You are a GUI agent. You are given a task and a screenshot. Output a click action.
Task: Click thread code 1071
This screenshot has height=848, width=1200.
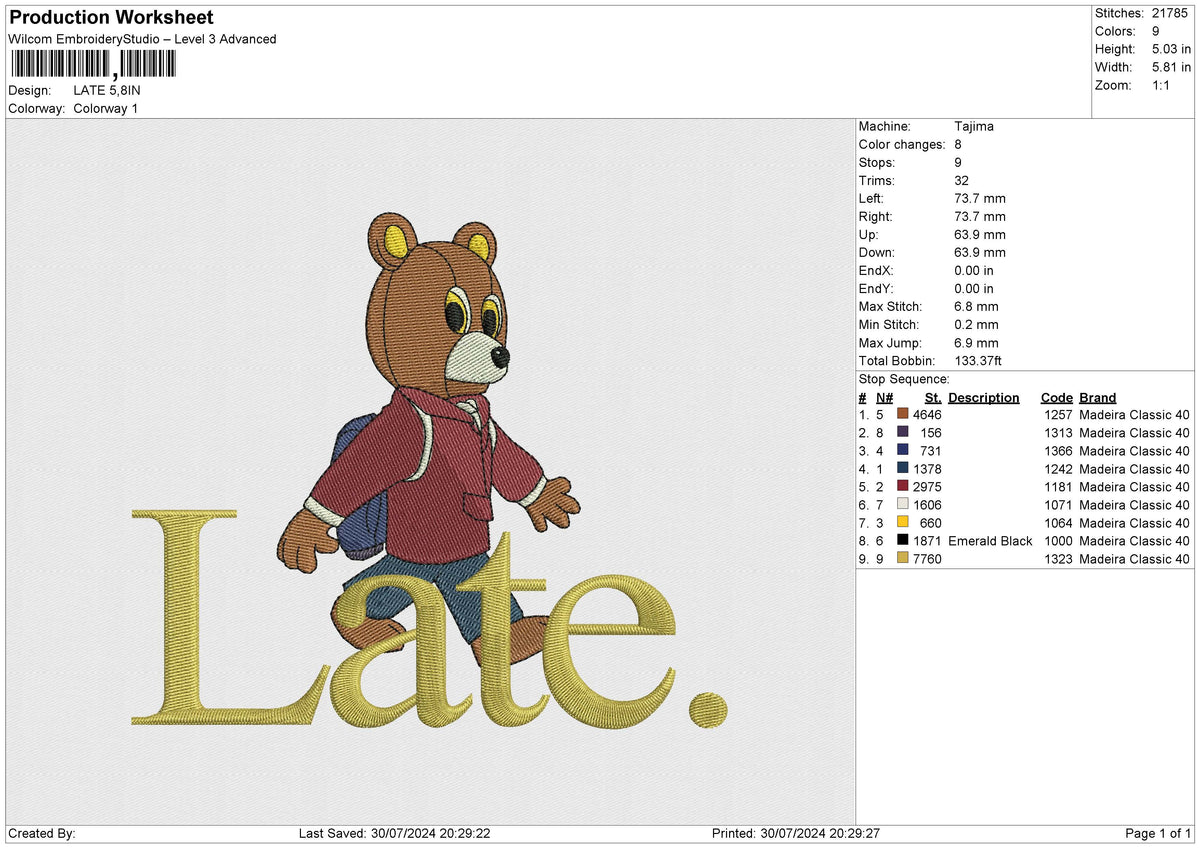(1058, 505)
